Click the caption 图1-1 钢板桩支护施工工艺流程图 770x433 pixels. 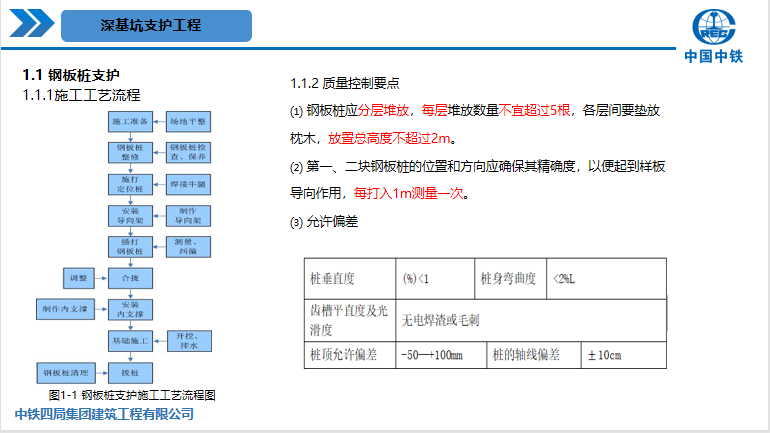132,395
